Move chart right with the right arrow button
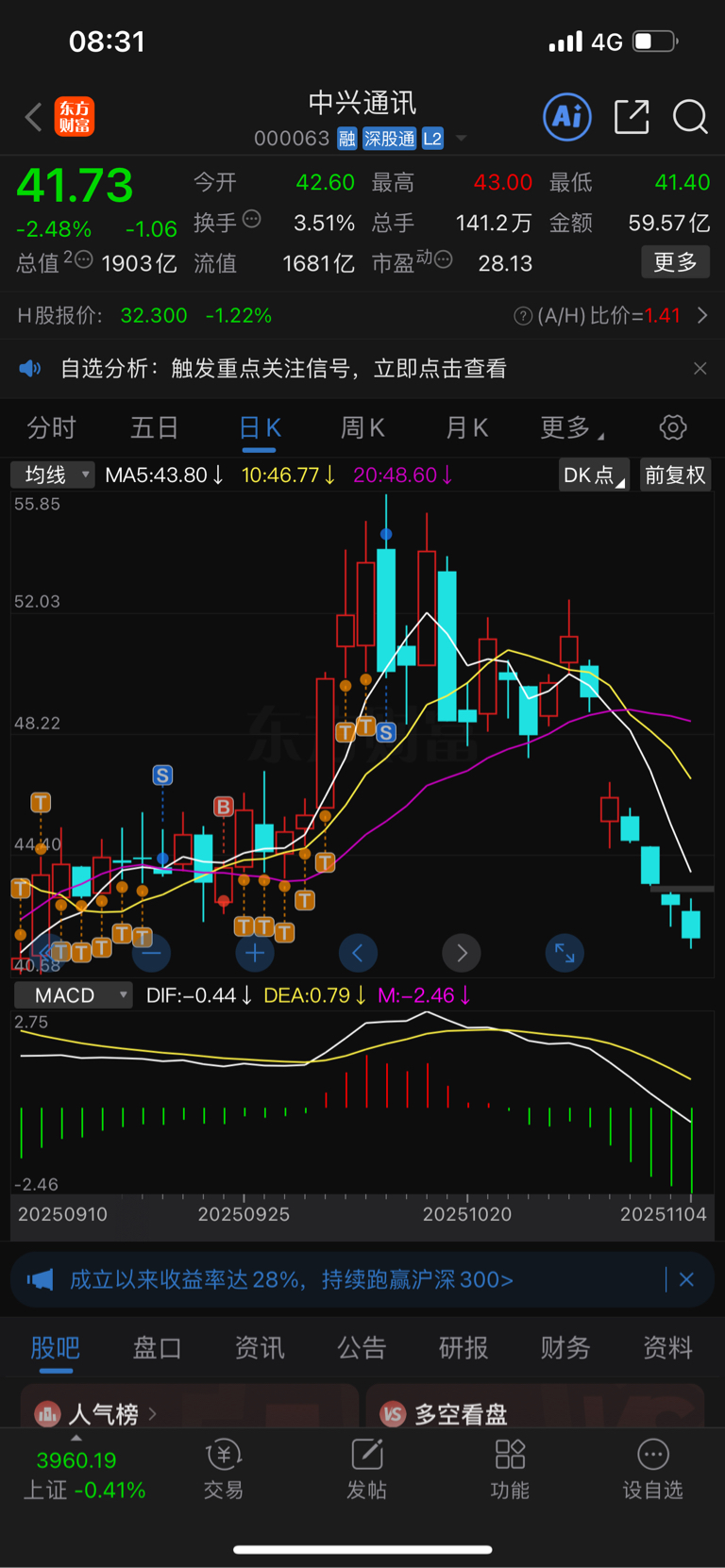 coord(462,953)
